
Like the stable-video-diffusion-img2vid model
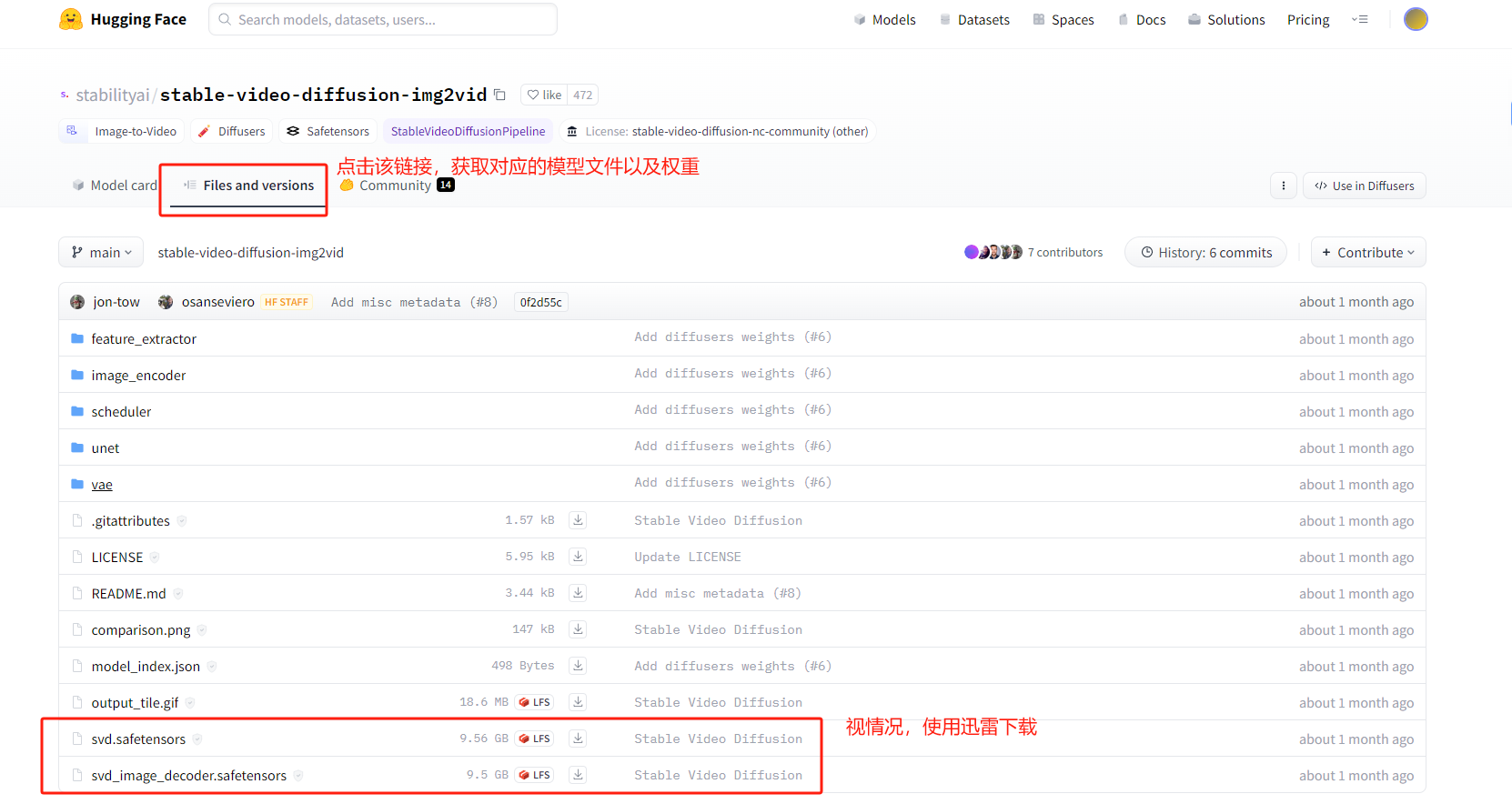click(544, 95)
